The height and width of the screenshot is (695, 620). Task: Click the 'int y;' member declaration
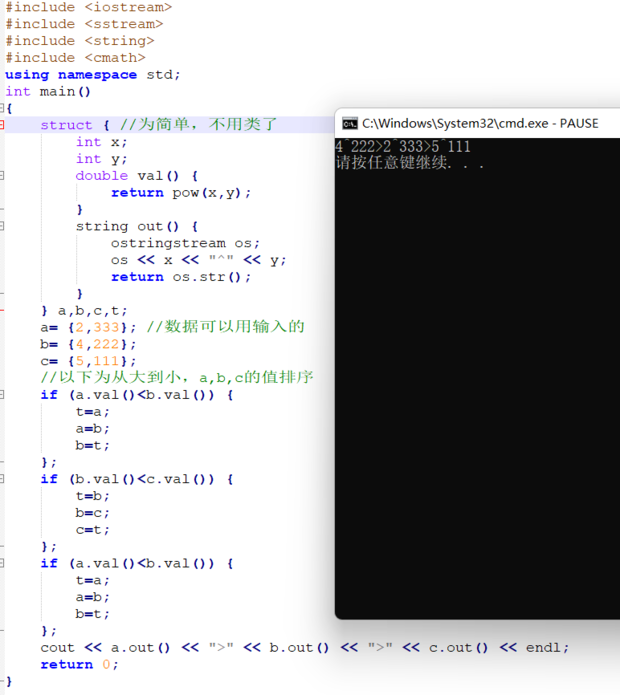coord(101,159)
